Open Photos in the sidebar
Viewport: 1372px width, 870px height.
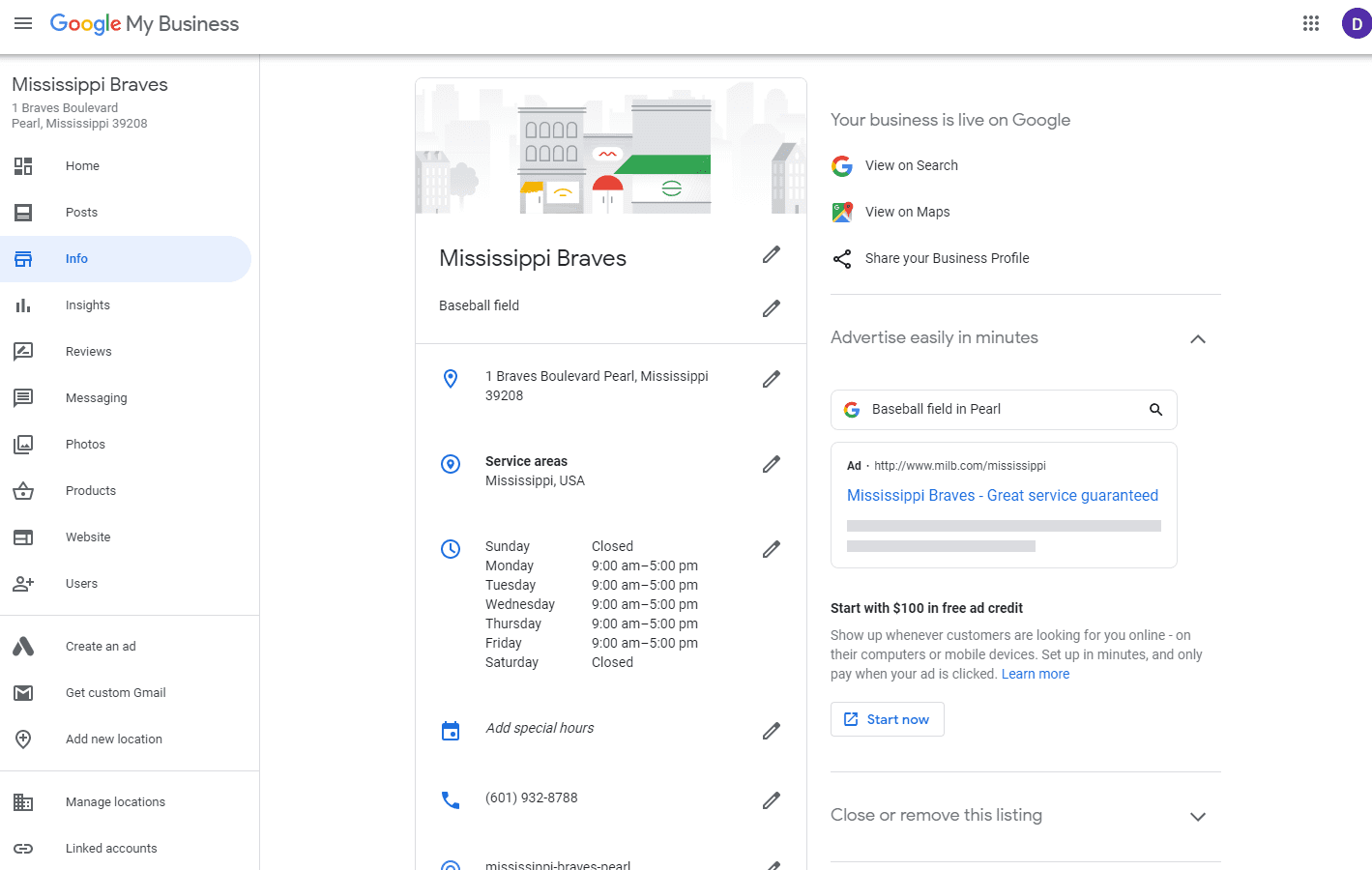point(126,445)
